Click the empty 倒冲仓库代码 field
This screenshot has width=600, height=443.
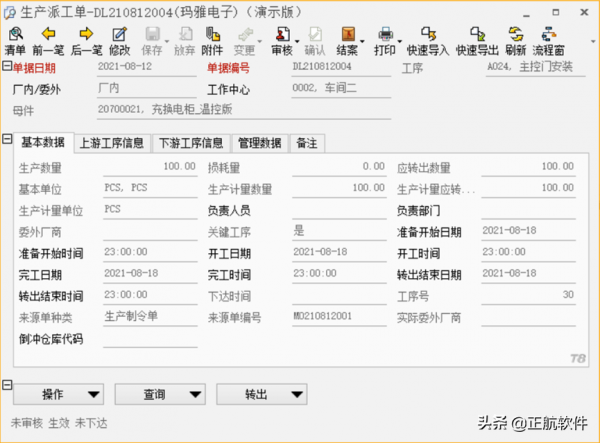pyautogui.click(x=150, y=339)
